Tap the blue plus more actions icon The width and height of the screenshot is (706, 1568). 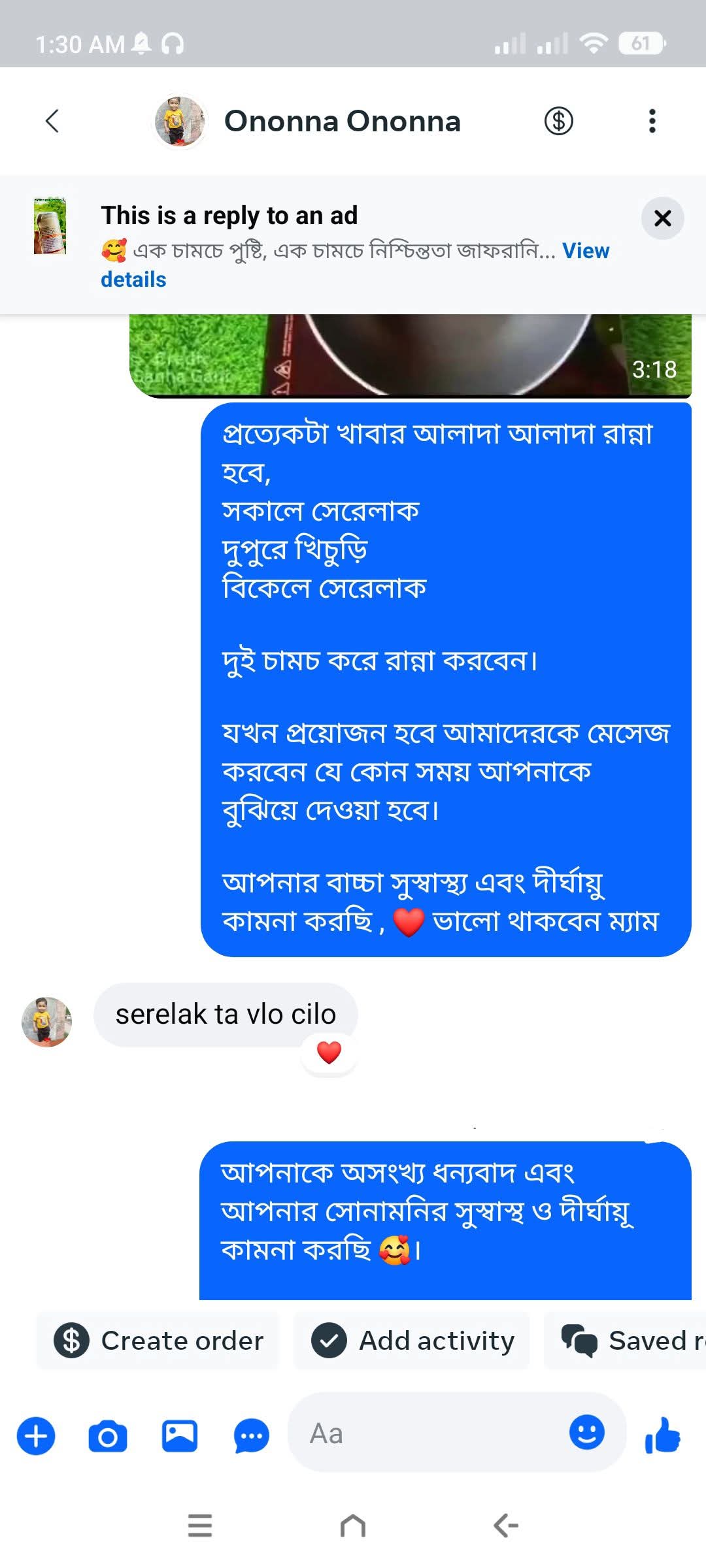[x=36, y=1436]
